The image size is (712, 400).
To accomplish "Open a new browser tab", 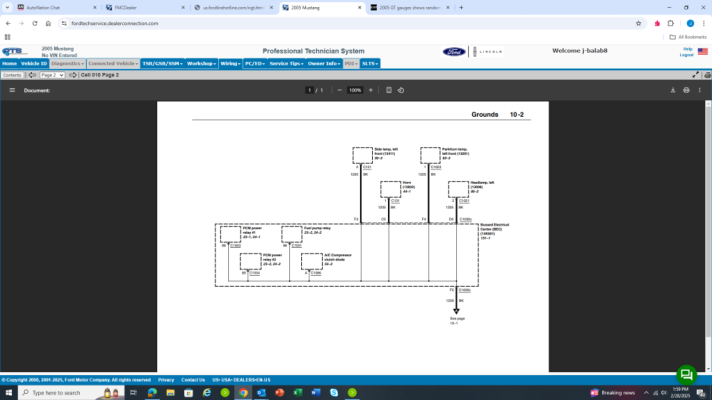I will coord(461,8).
